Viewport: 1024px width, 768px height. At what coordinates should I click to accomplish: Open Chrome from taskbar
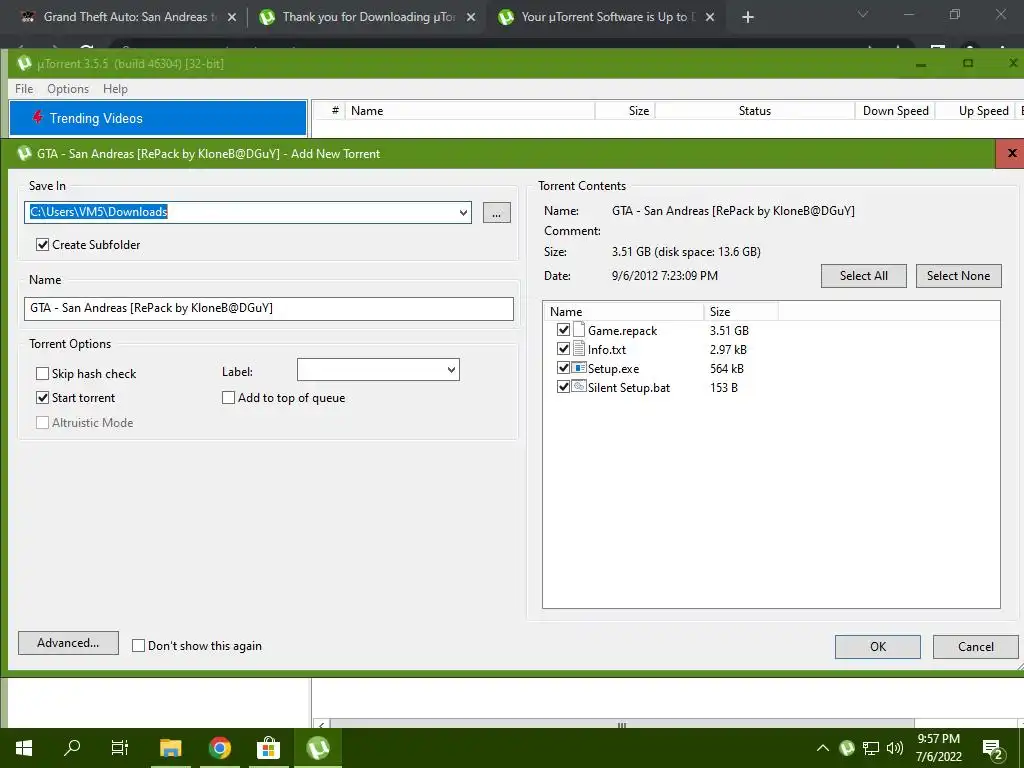[219, 748]
